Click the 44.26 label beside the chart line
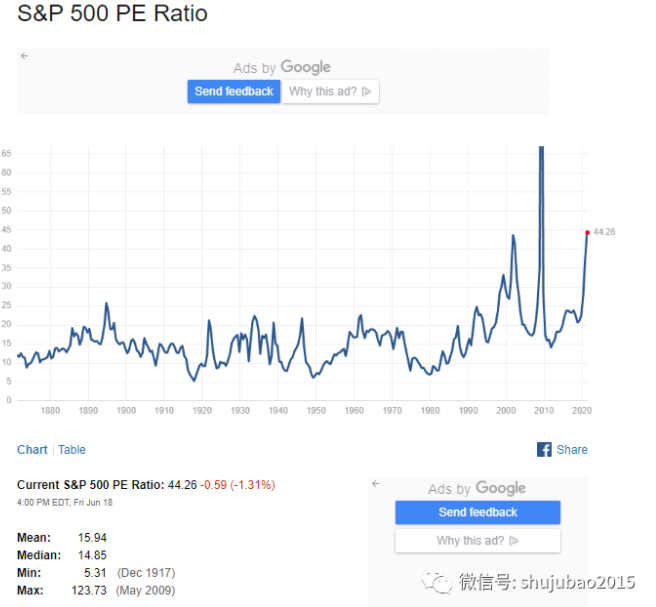Image resolution: width=656 pixels, height=607 pixels. [603, 232]
